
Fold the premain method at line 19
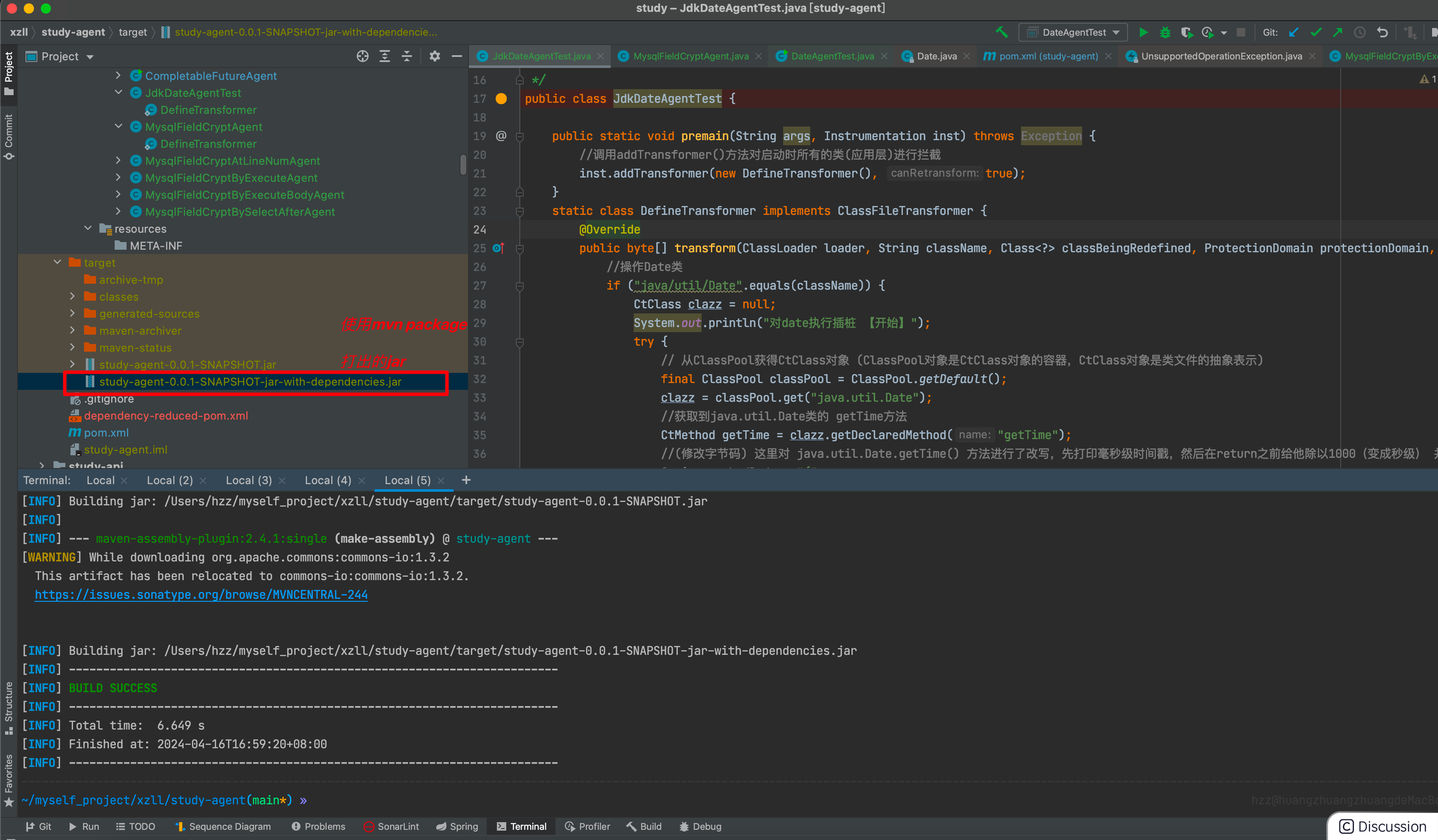(x=520, y=136)
